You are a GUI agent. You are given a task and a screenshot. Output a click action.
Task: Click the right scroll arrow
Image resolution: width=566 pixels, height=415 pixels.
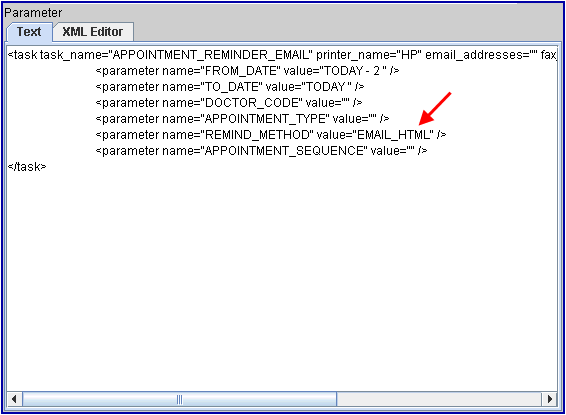(550, 399)
